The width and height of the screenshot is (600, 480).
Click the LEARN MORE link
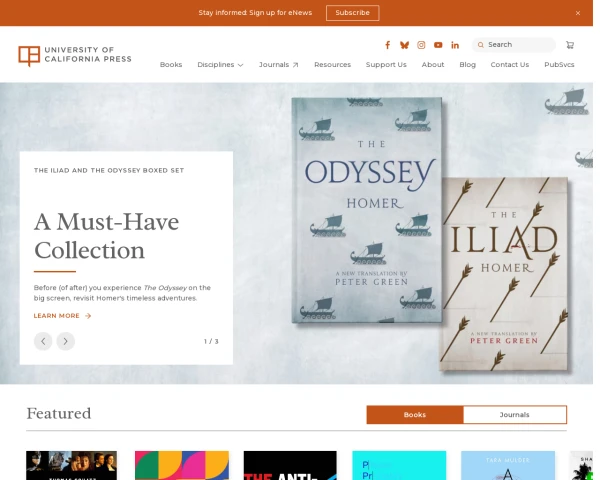[x=62, y=316]
